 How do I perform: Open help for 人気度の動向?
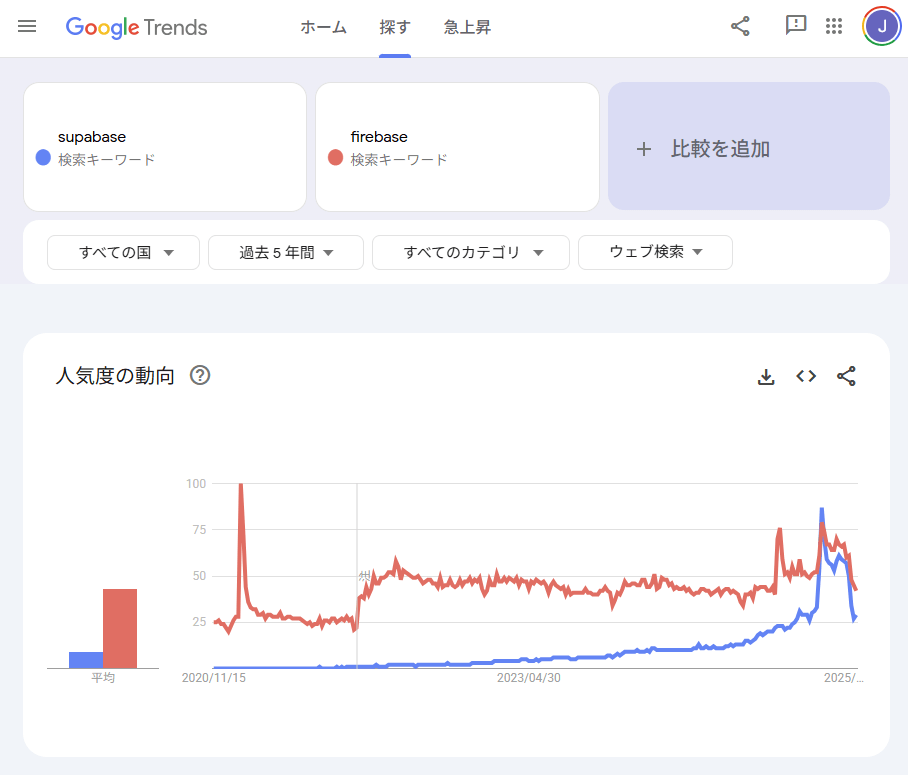tap(200, 376)
